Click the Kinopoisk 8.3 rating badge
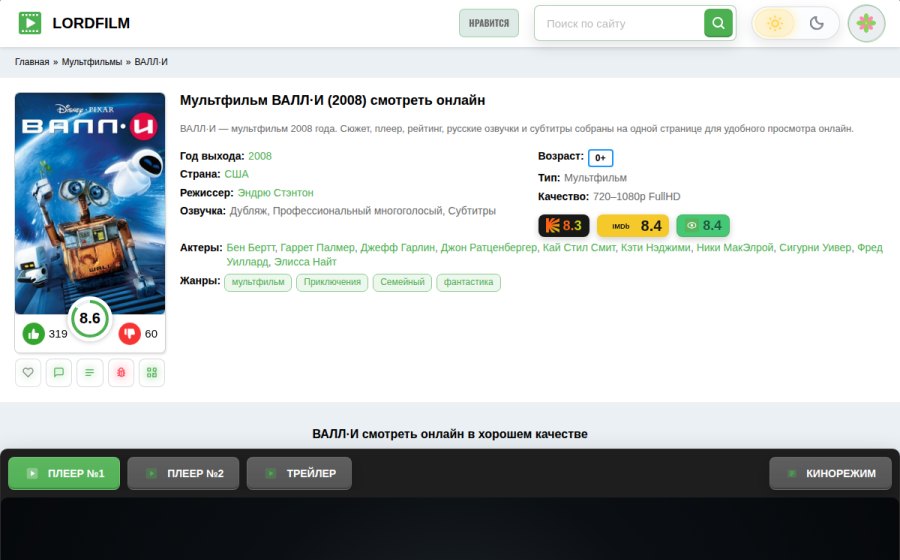 pos(564,225)
